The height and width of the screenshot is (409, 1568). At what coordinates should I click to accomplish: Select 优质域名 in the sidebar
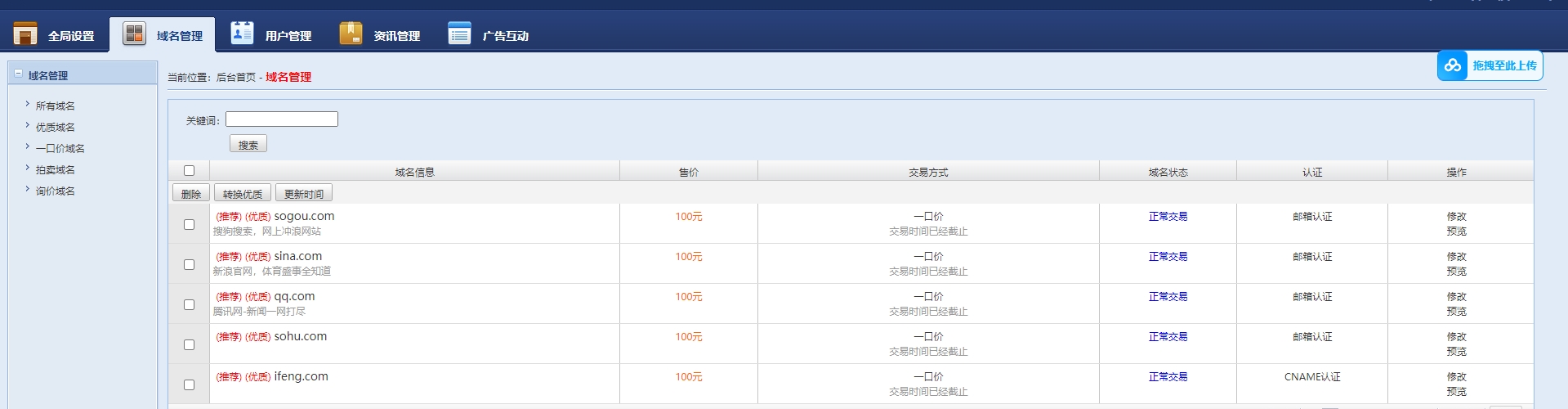[x=55, y=127]
